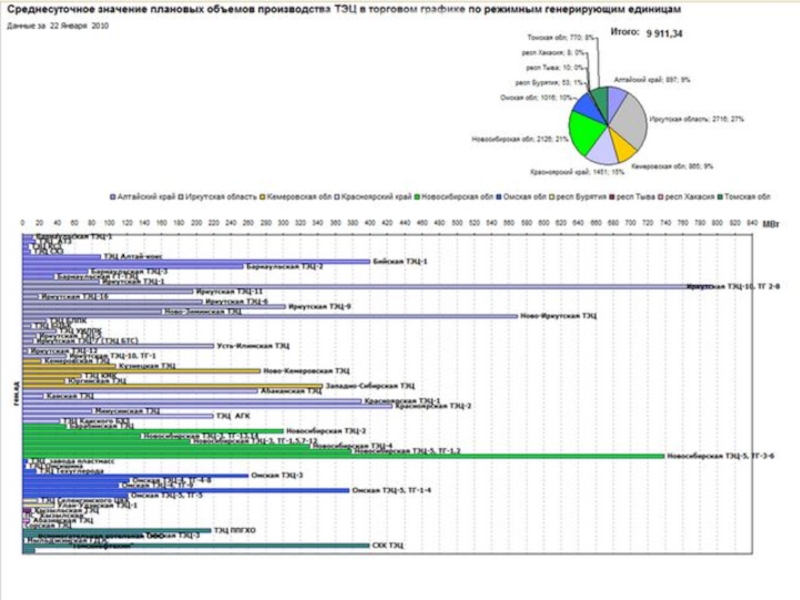Image resolution: width=800 pixels, height=600 pixels.
Task: Click the yellow Кемеровская pie slice
Action: coord(623,148)
